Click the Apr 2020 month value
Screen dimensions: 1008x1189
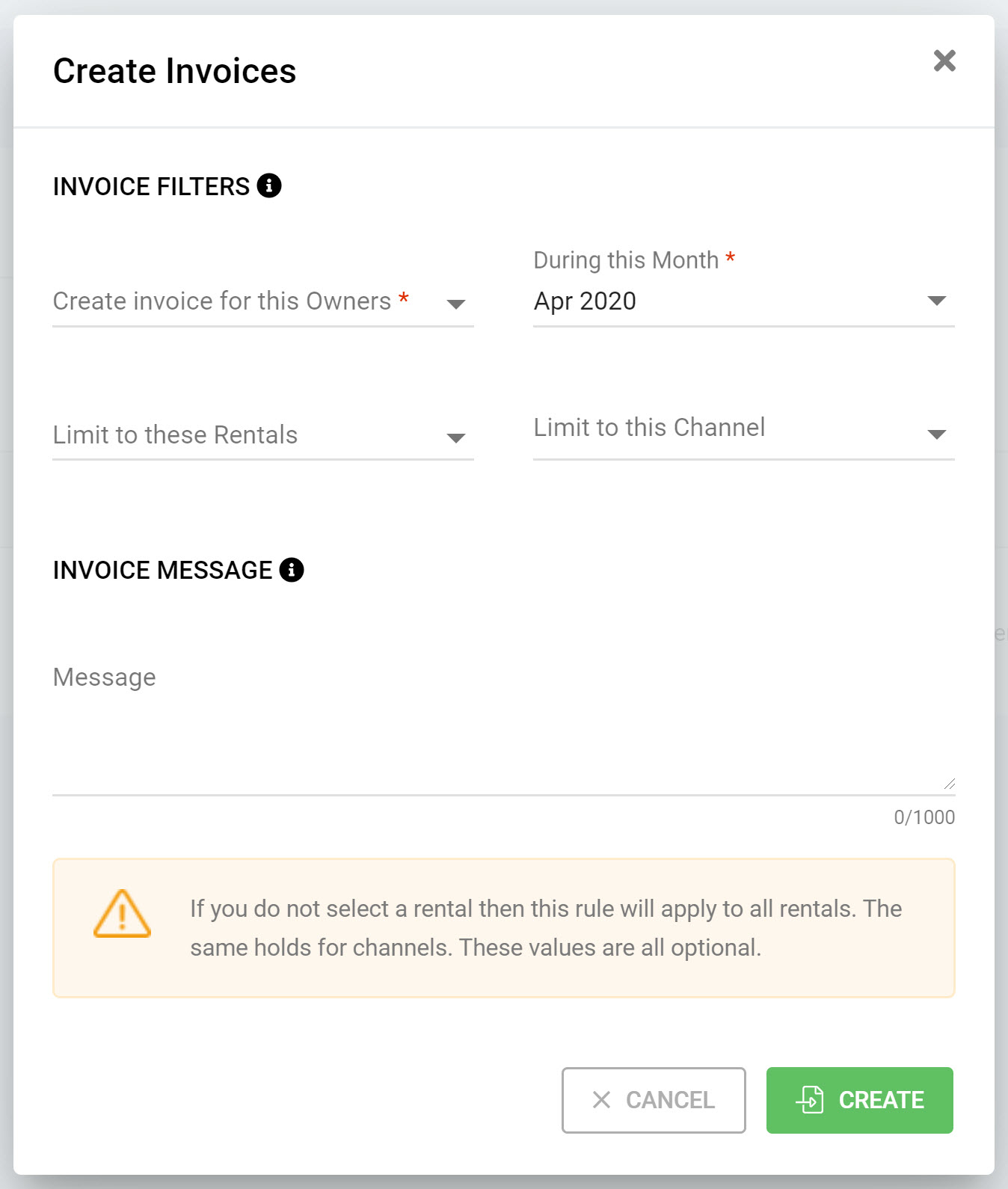coord(585,301)
